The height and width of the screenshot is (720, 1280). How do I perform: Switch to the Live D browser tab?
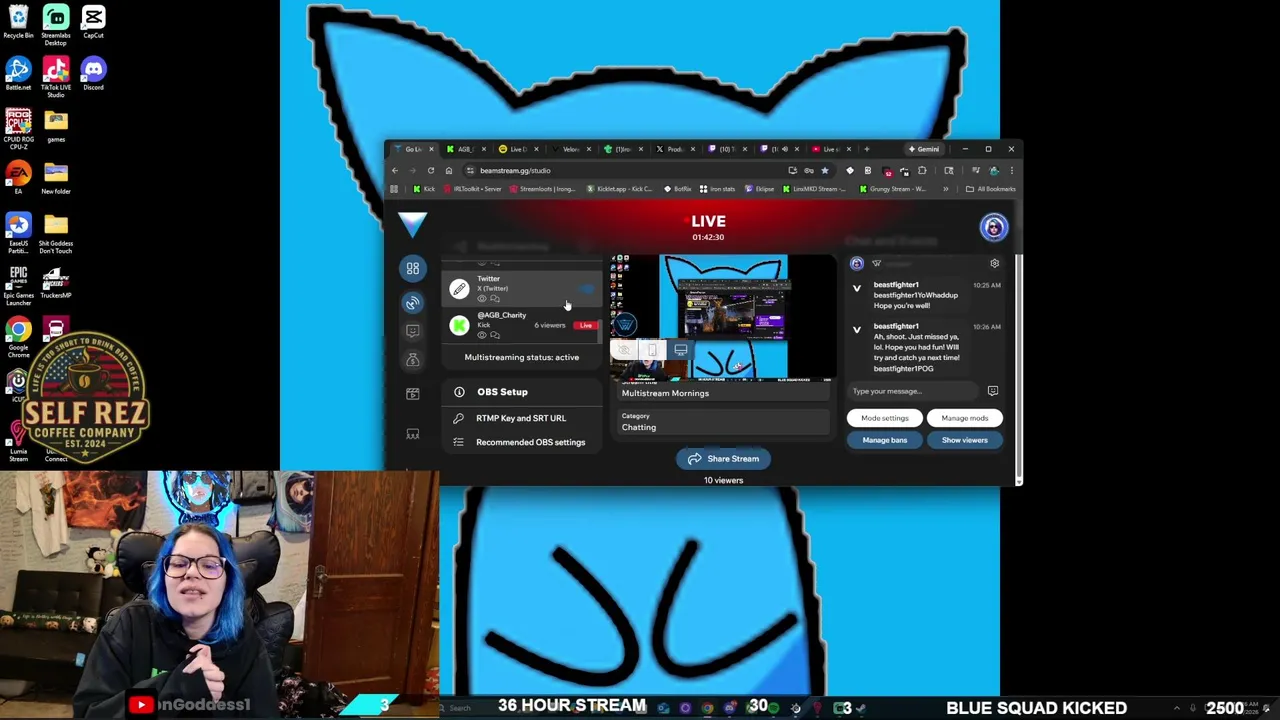pyautogui.click(x=517, y=149)
